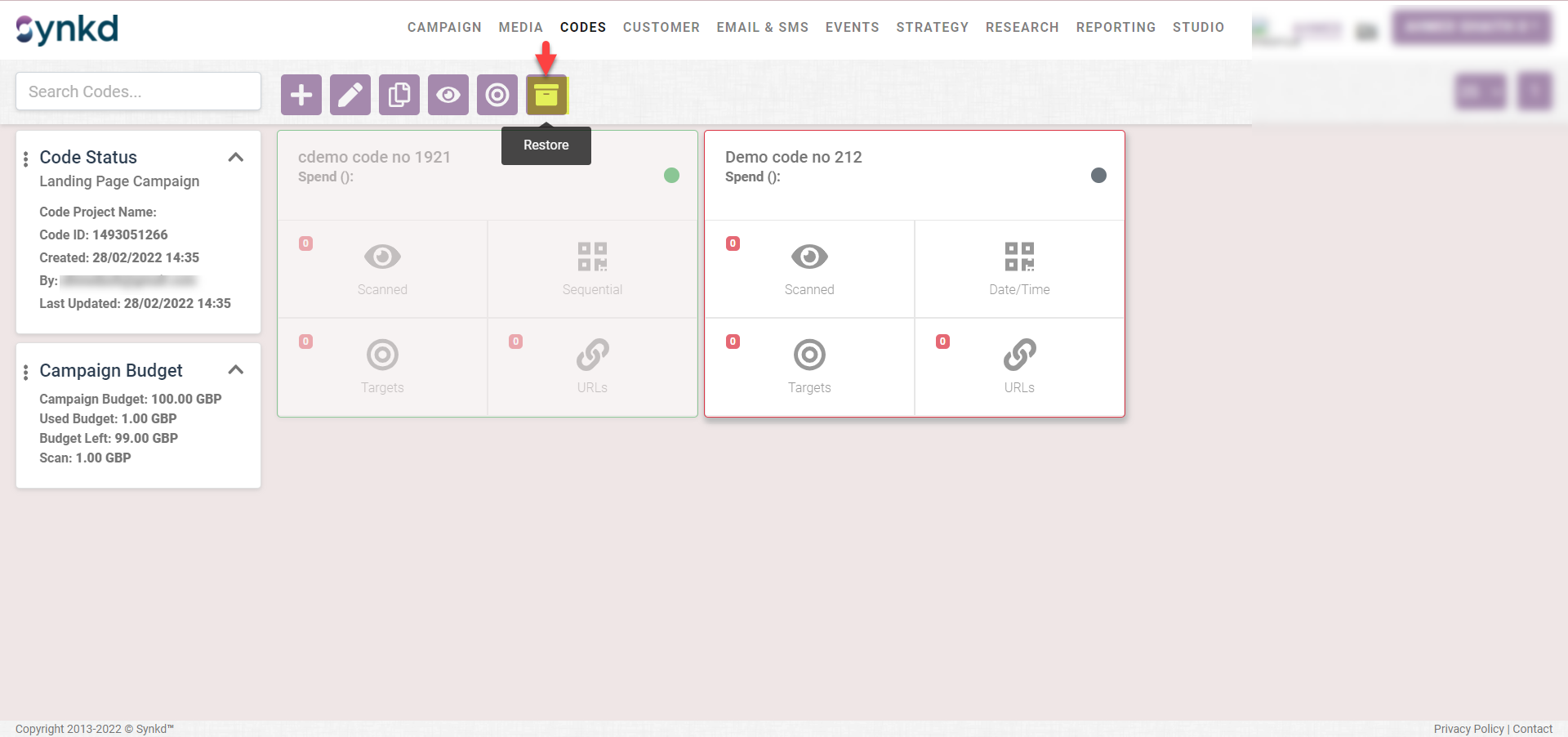
Task: Click the Search Codes input field
Action: click(138, 92)
